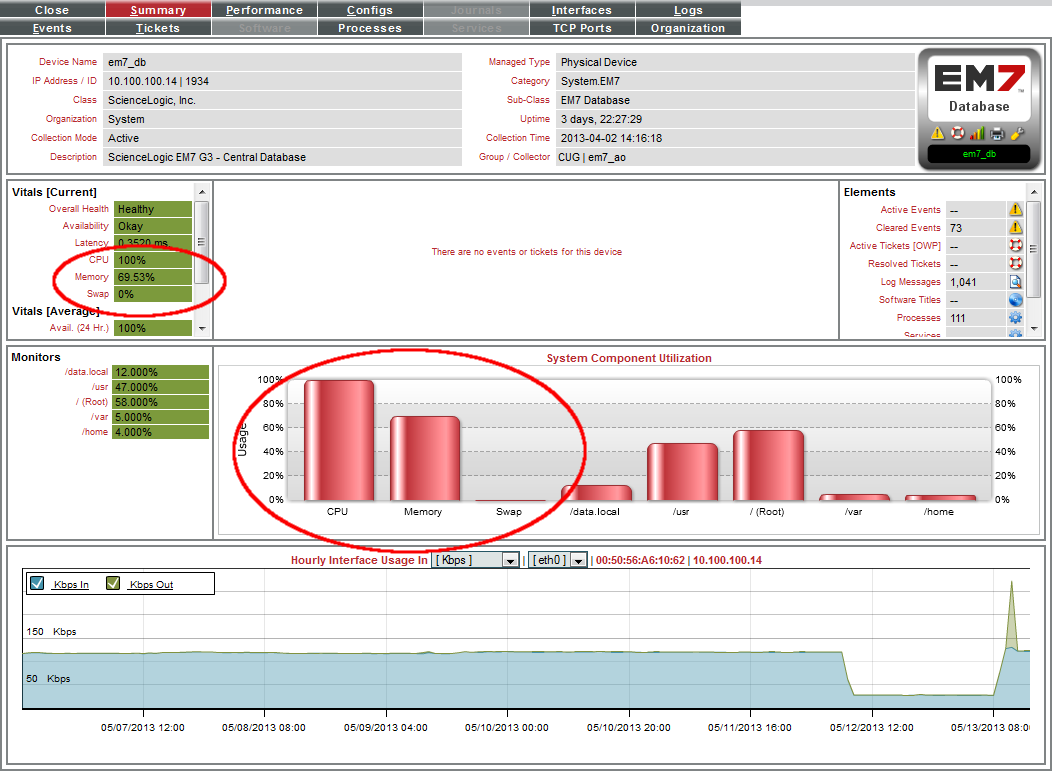Click the Resolved Tickets life ring icon

pyautogui.click(x=1016, y=264)
